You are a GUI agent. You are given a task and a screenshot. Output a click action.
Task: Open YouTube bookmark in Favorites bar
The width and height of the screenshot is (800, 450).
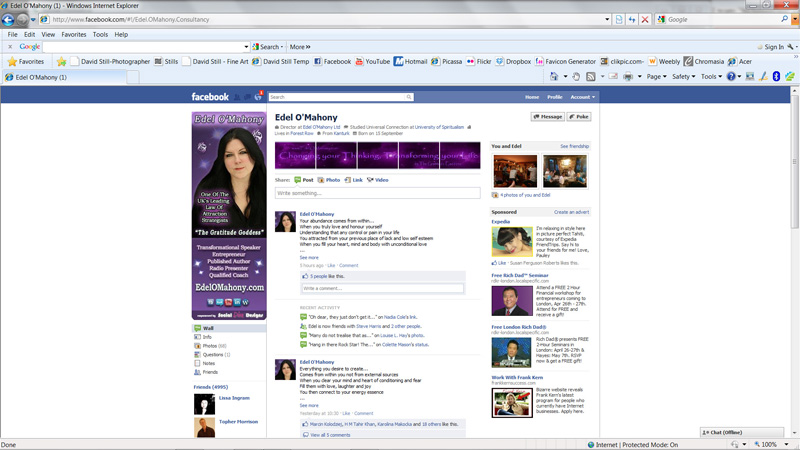(x=372, y=62)
